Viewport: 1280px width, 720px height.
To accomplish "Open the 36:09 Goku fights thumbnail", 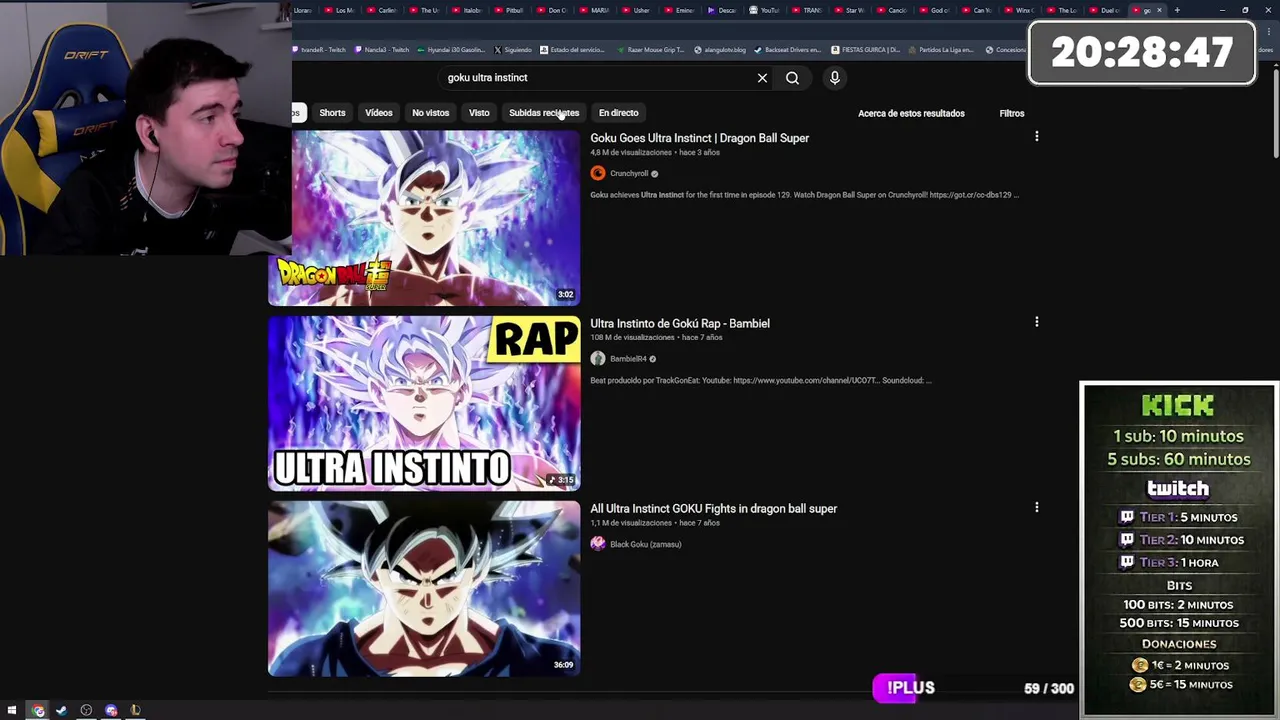I will [424, 588].
